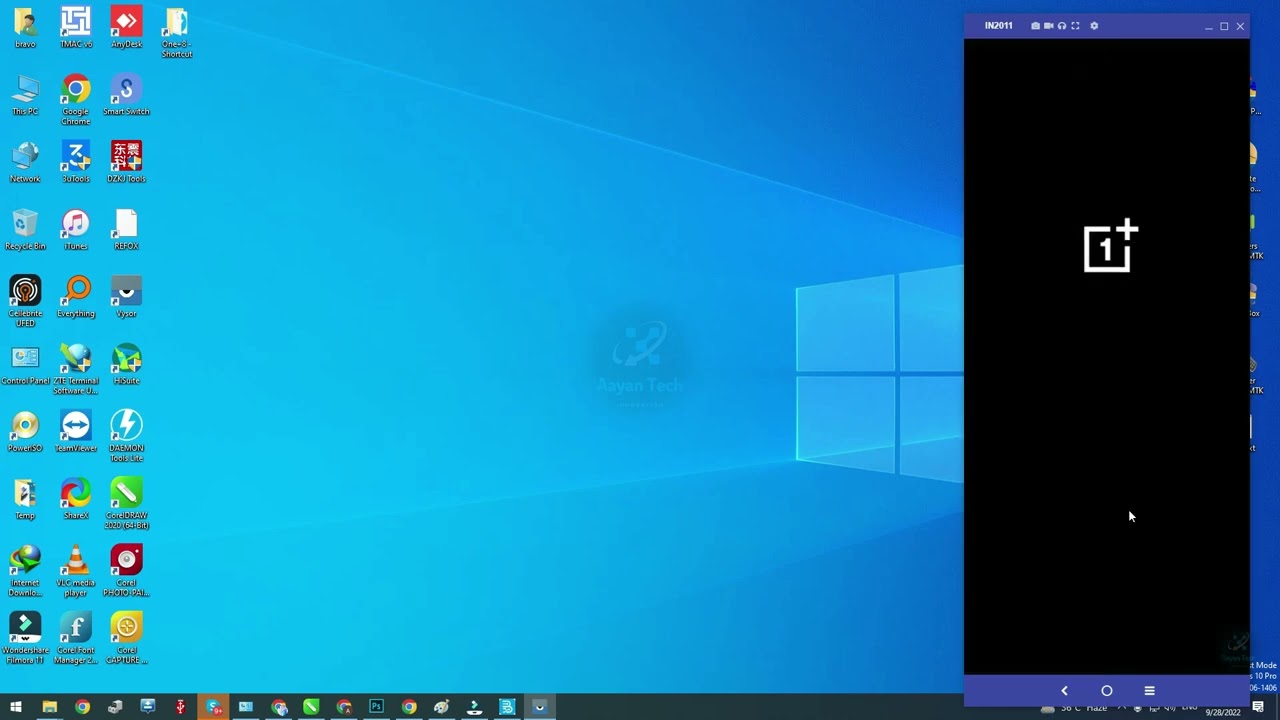Select the ShareX desktop icon
Viewport: 1280px width, 720px height.
76,499
